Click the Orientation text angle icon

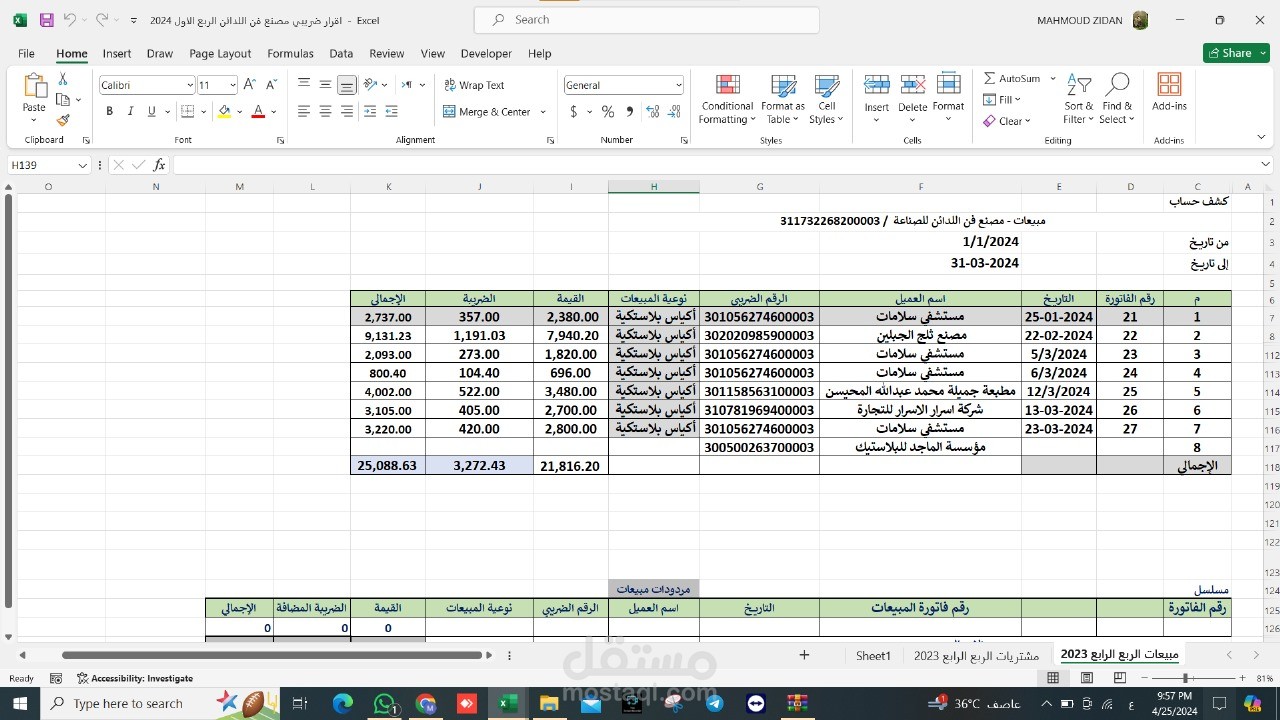click(x=371, y=85)
